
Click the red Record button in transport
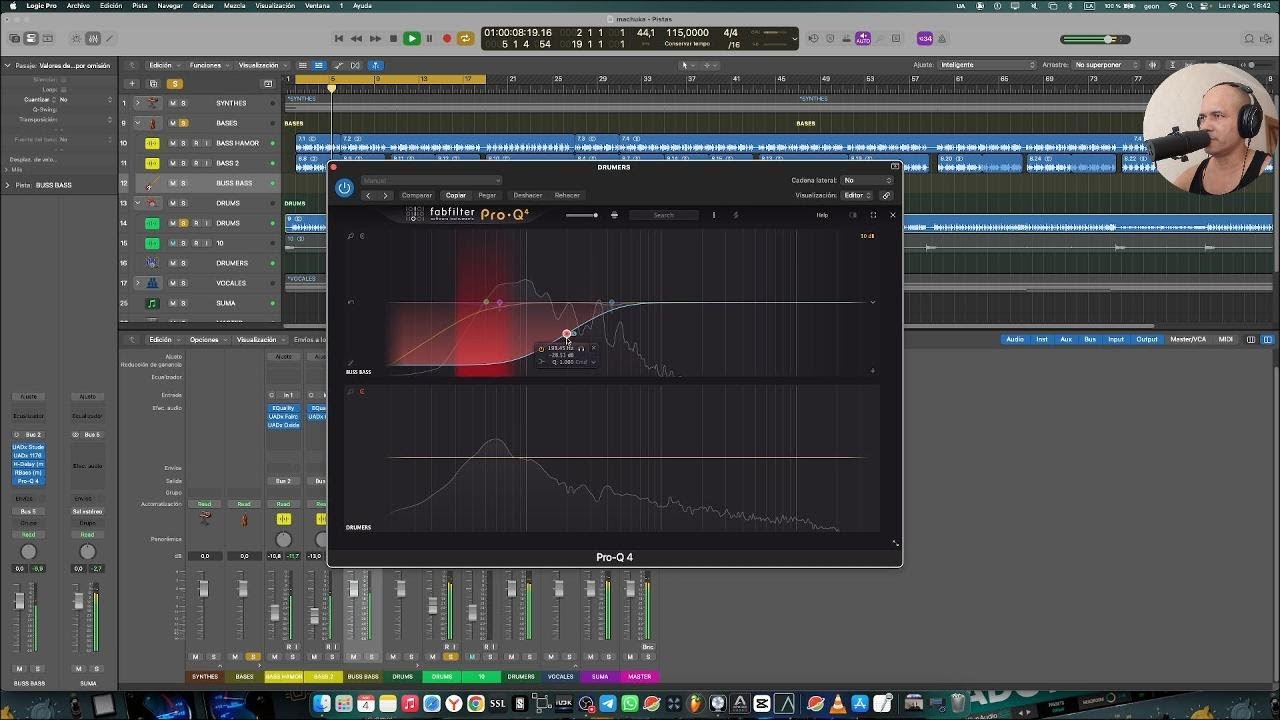click(x=447, y=39)
